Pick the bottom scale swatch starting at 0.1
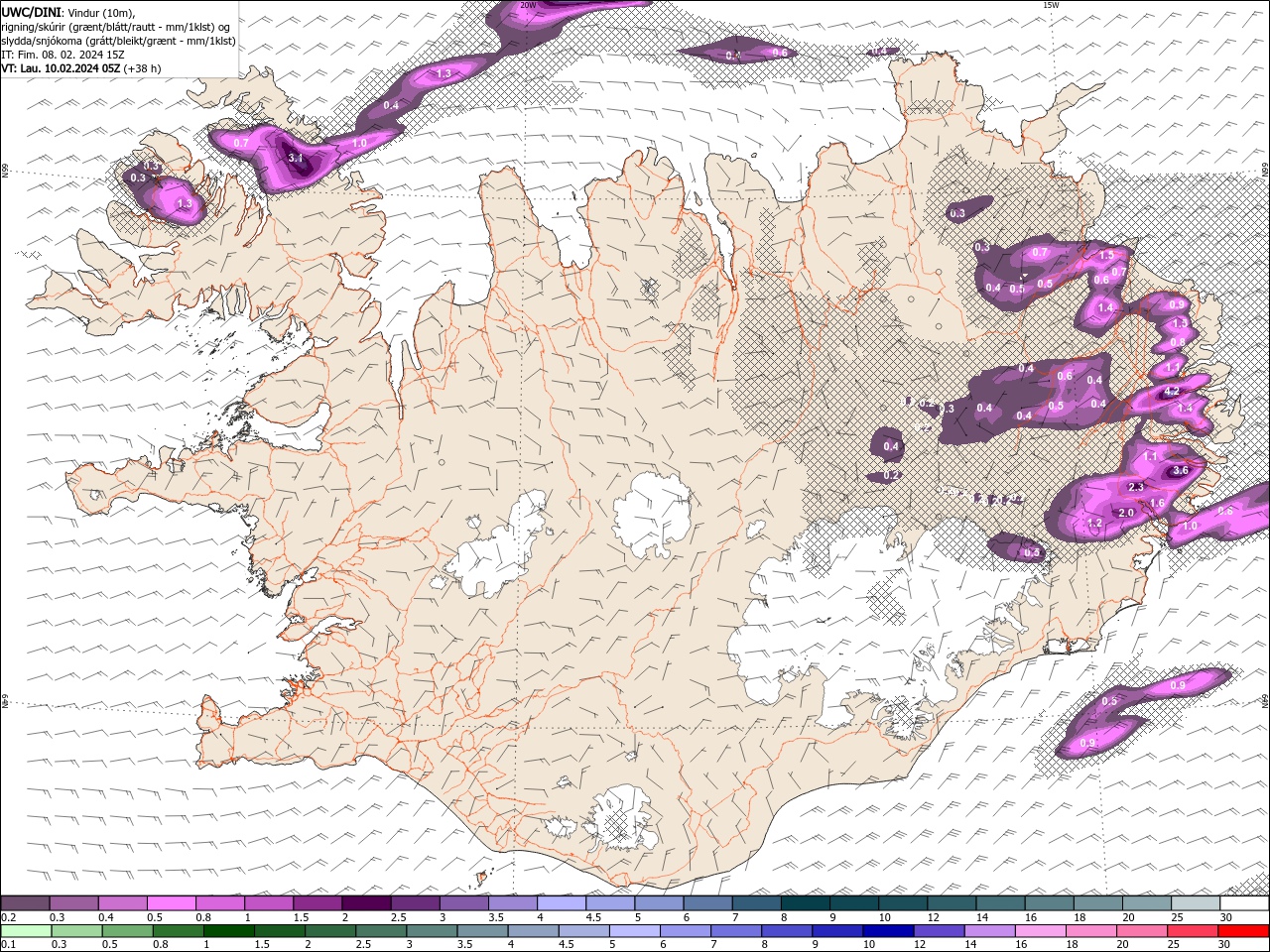The image size is (1270, 952). [x=26, y=931]
